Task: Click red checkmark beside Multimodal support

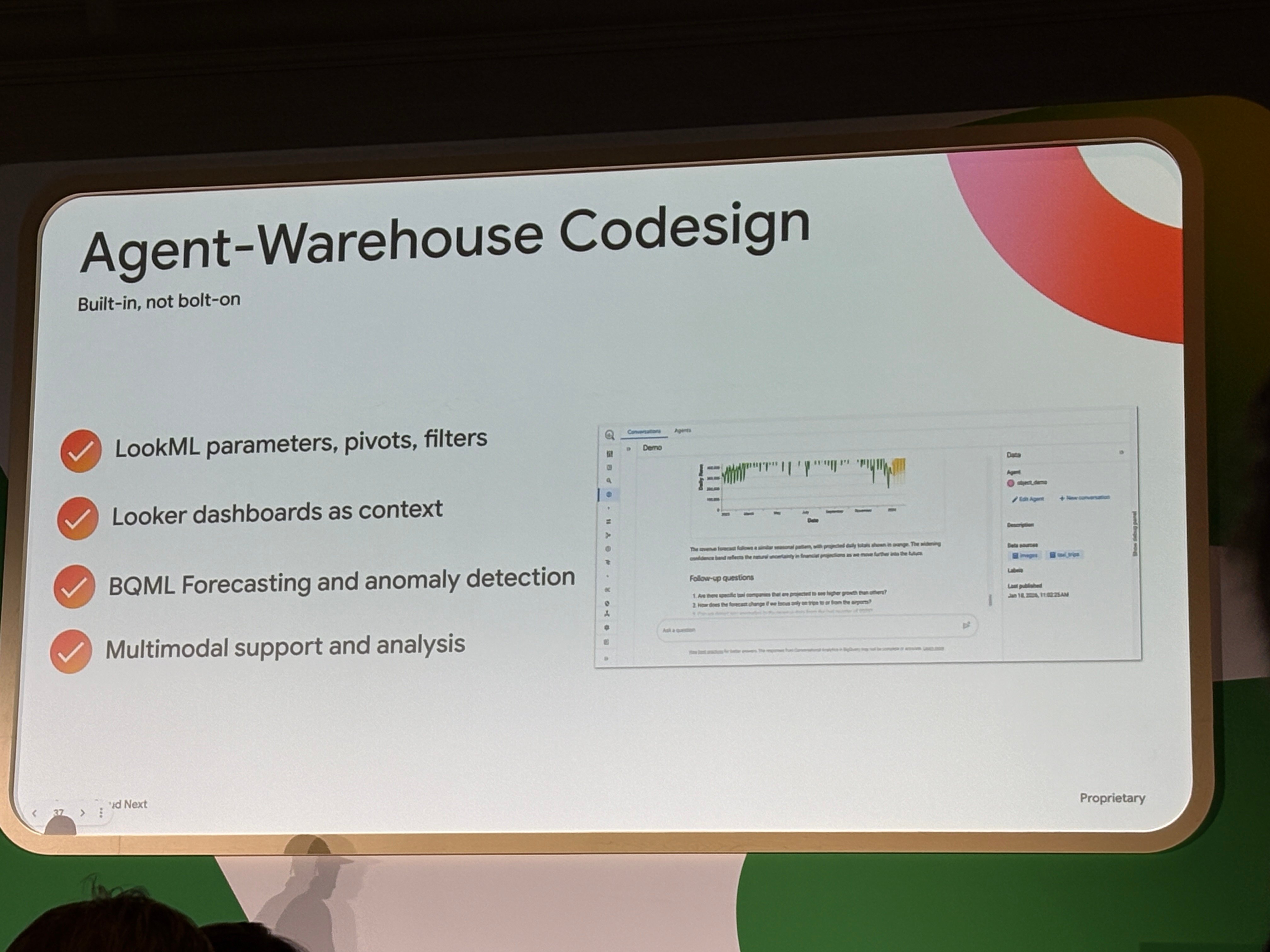Action: [x=71, y=652]
